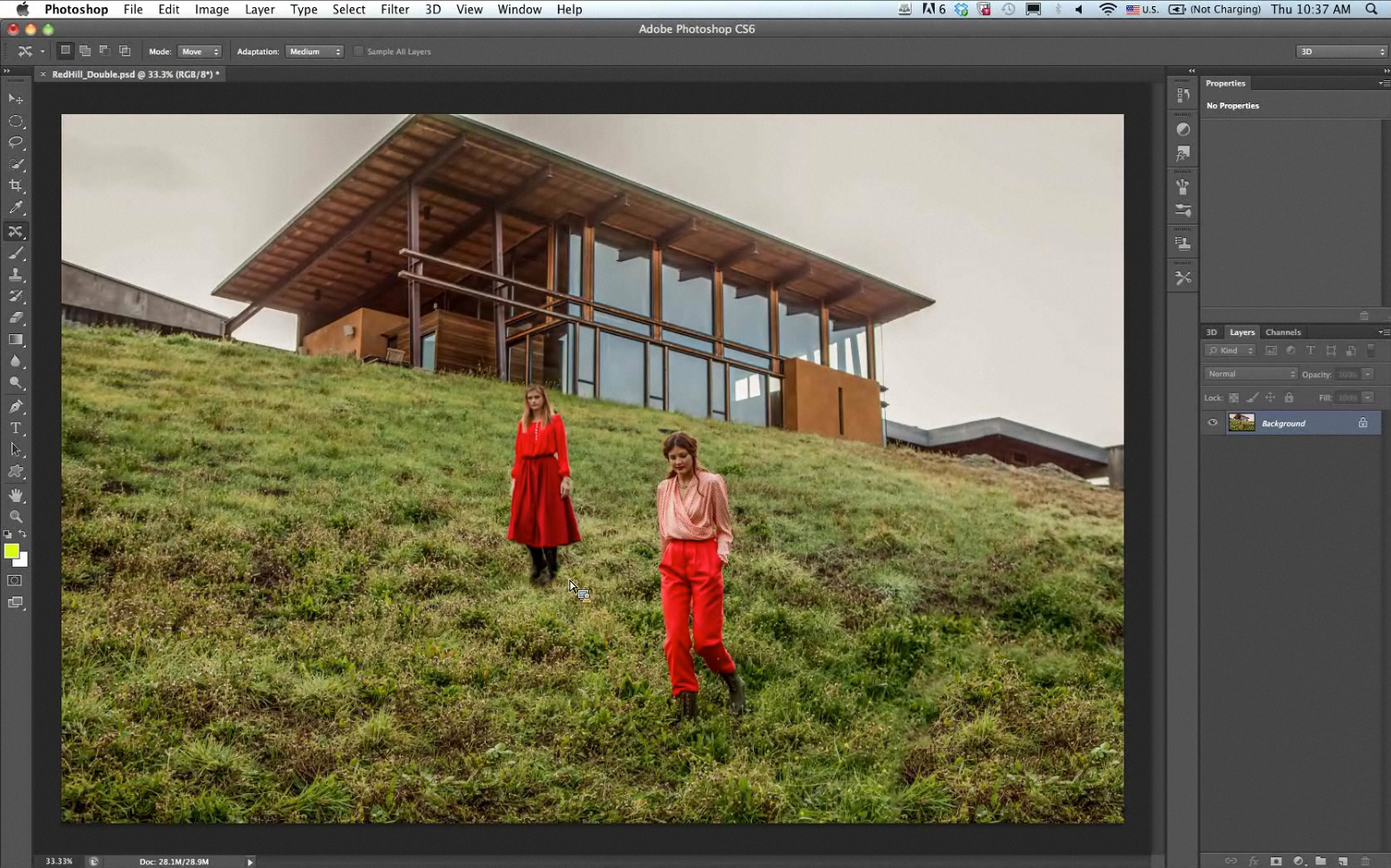1391x868 pixels.
Task: Select the Hand tool
Action: (16, 495)
